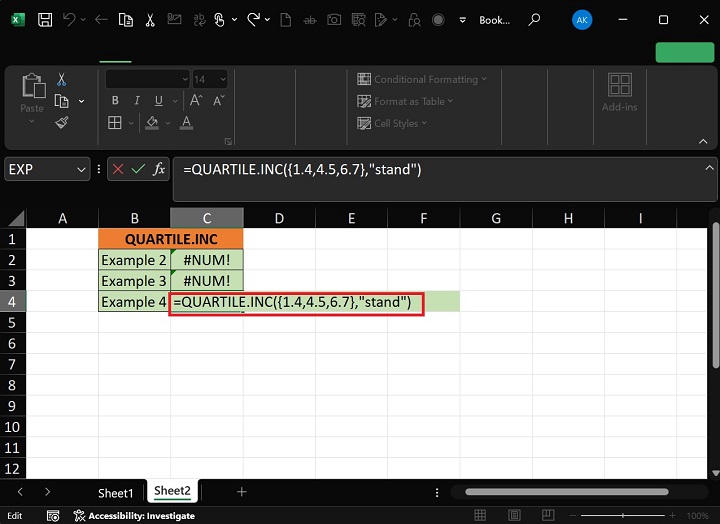This screenshot has height=524, width=720.
Task: Click the new blank file icon
Action: tap(286, 20)
